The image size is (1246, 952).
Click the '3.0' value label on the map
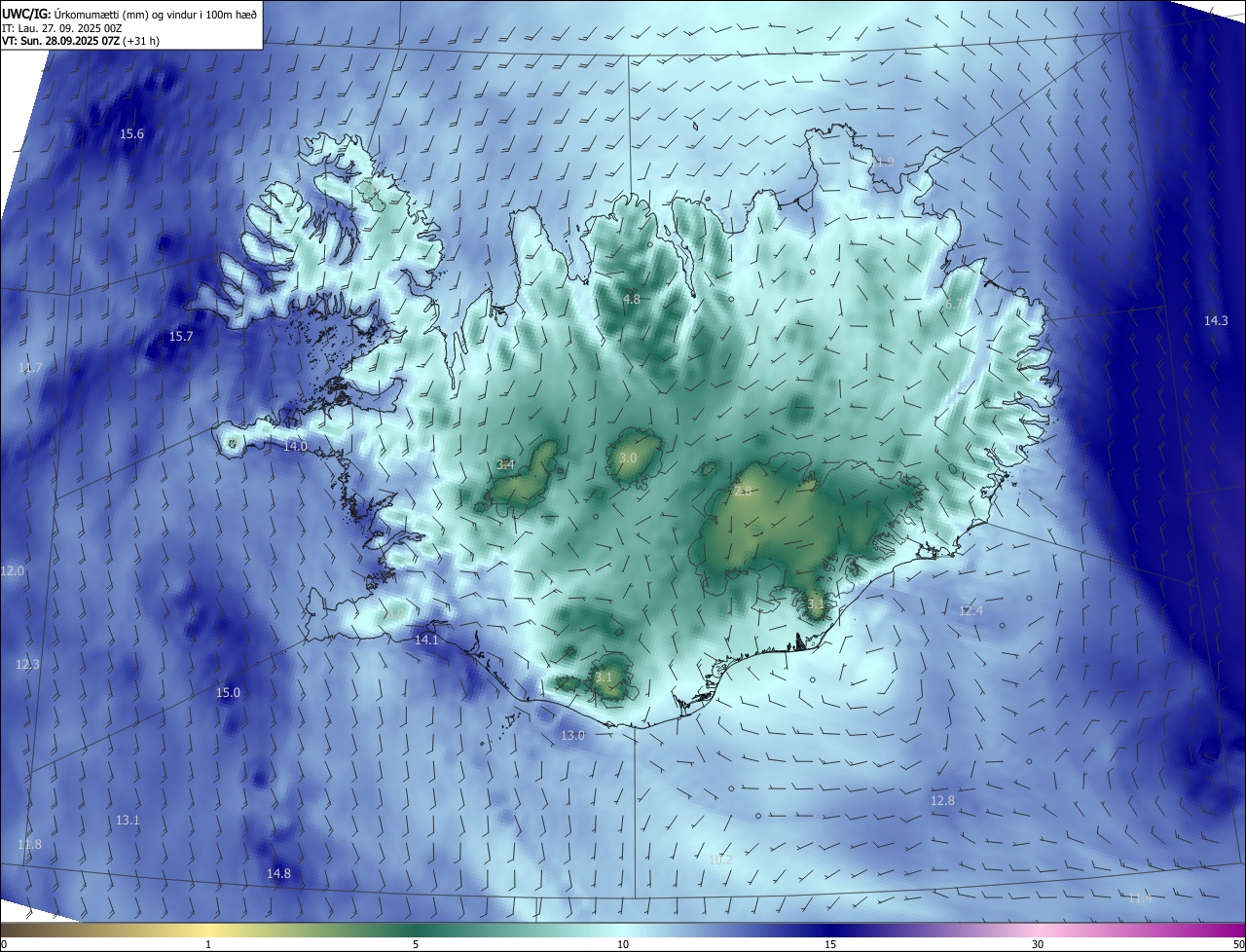click(628, 458)
